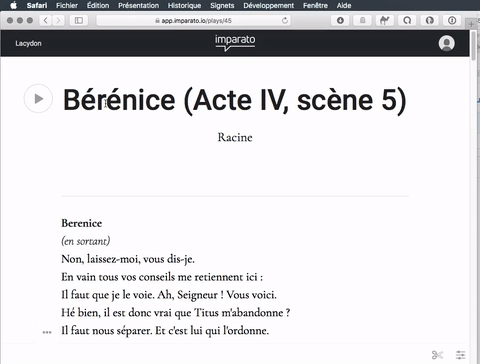
Task: Open the Lacydon link in header
Action: 28,44
